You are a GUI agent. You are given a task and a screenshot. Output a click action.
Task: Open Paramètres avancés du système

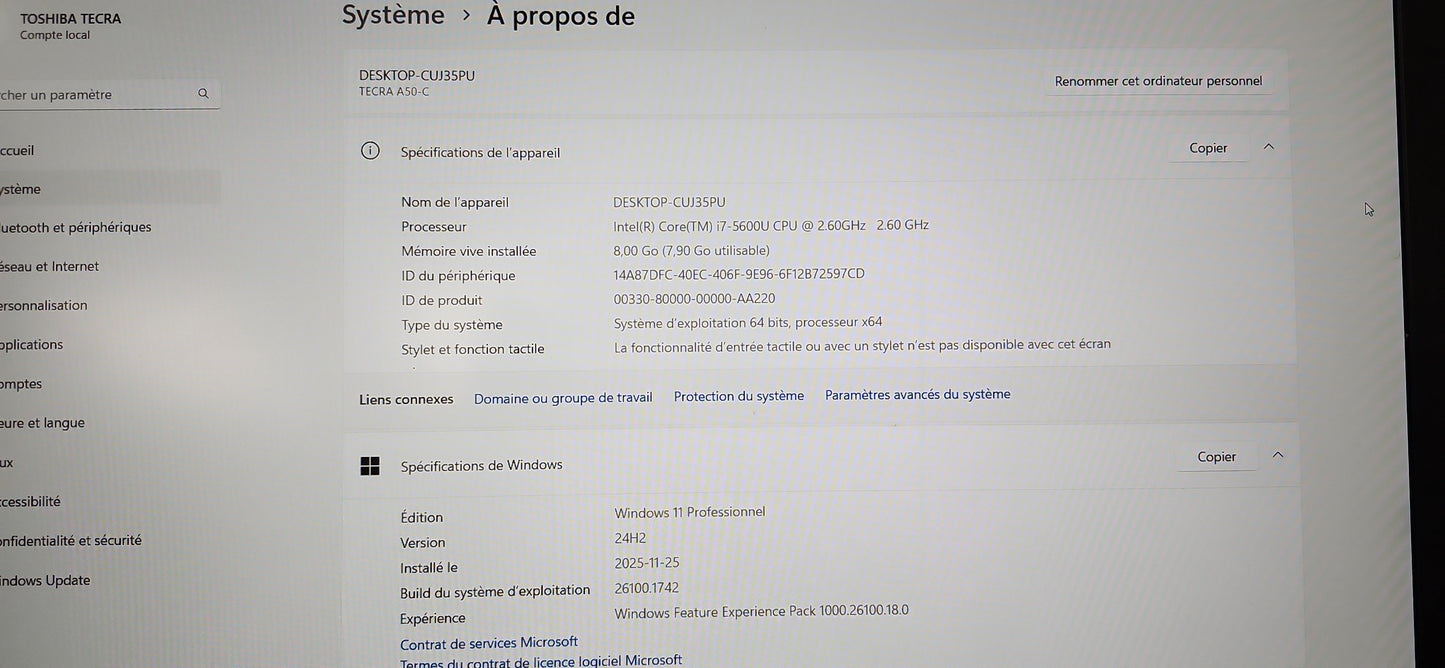coord(916,394)
